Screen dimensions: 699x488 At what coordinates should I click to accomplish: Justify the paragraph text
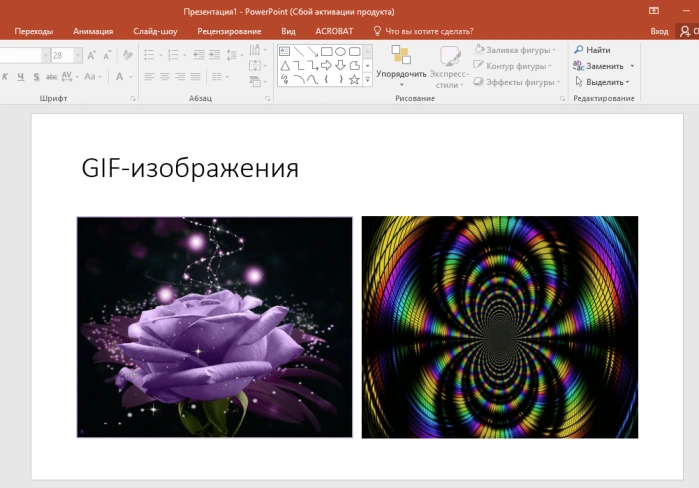[x=195, y=77]
